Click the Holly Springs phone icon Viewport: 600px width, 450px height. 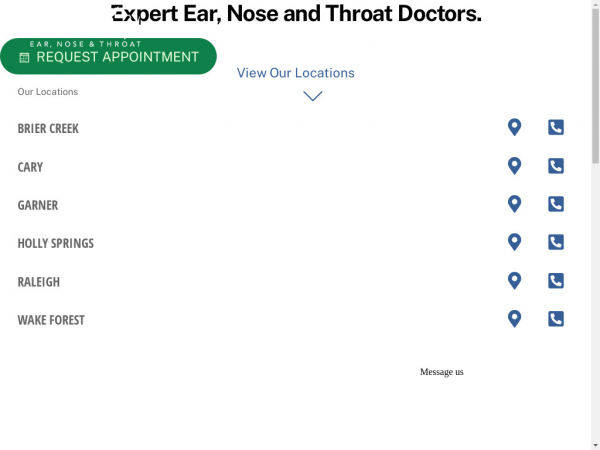tap(556, 242)
